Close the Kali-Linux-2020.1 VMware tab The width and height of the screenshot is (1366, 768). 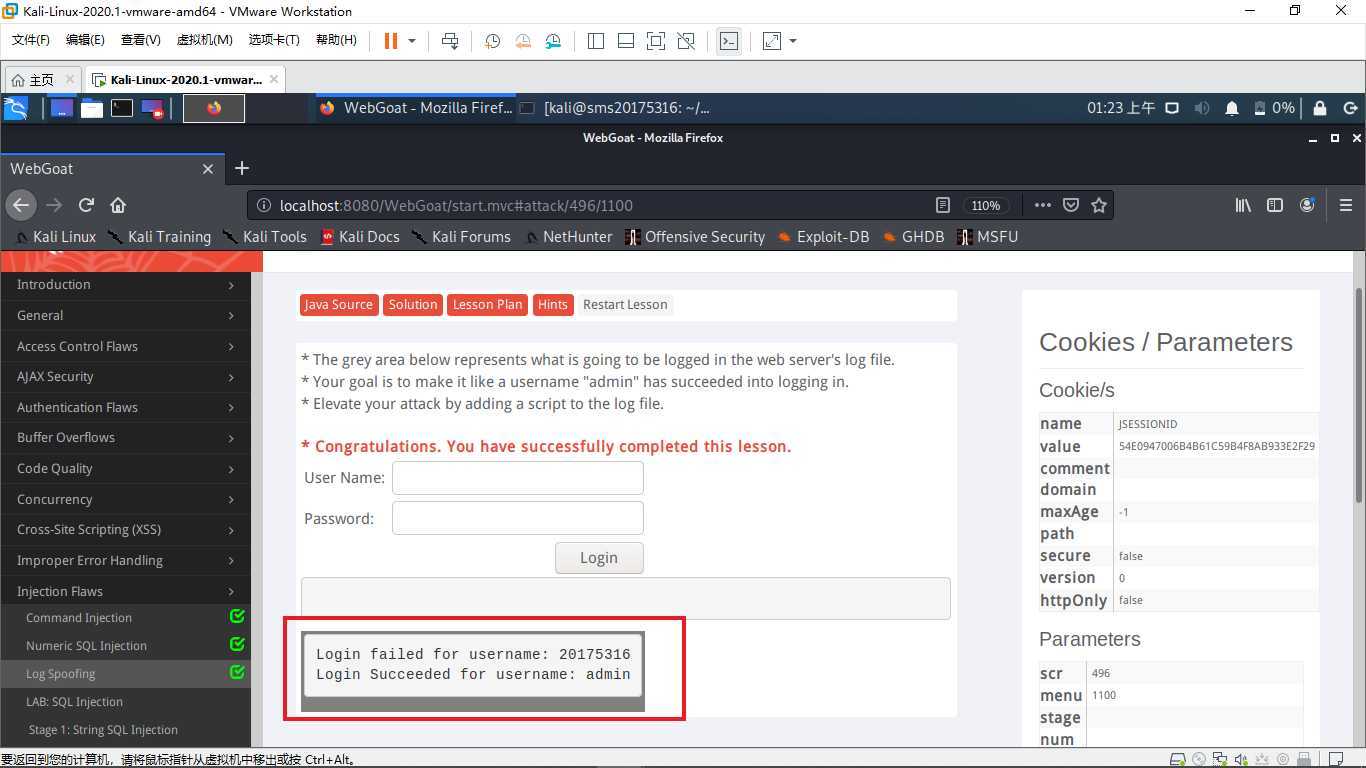click(x=274, y=80)
